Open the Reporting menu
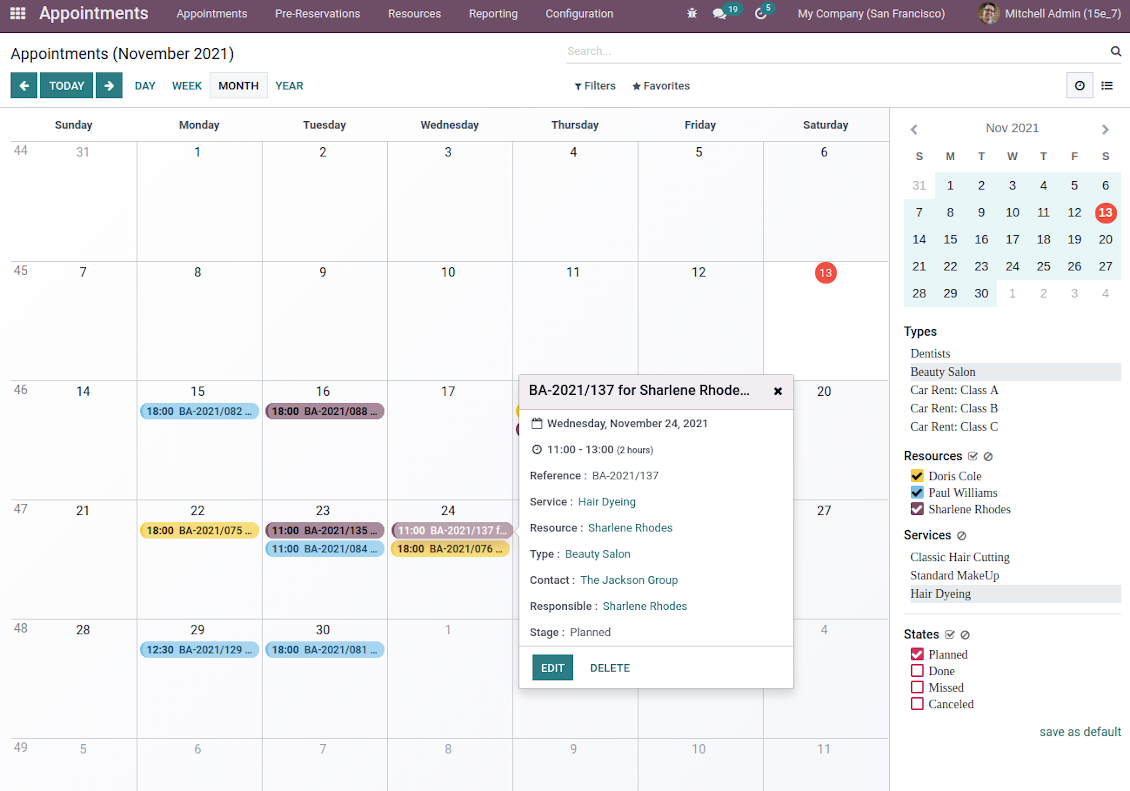The image size is (1130, 791). (493, 14)
